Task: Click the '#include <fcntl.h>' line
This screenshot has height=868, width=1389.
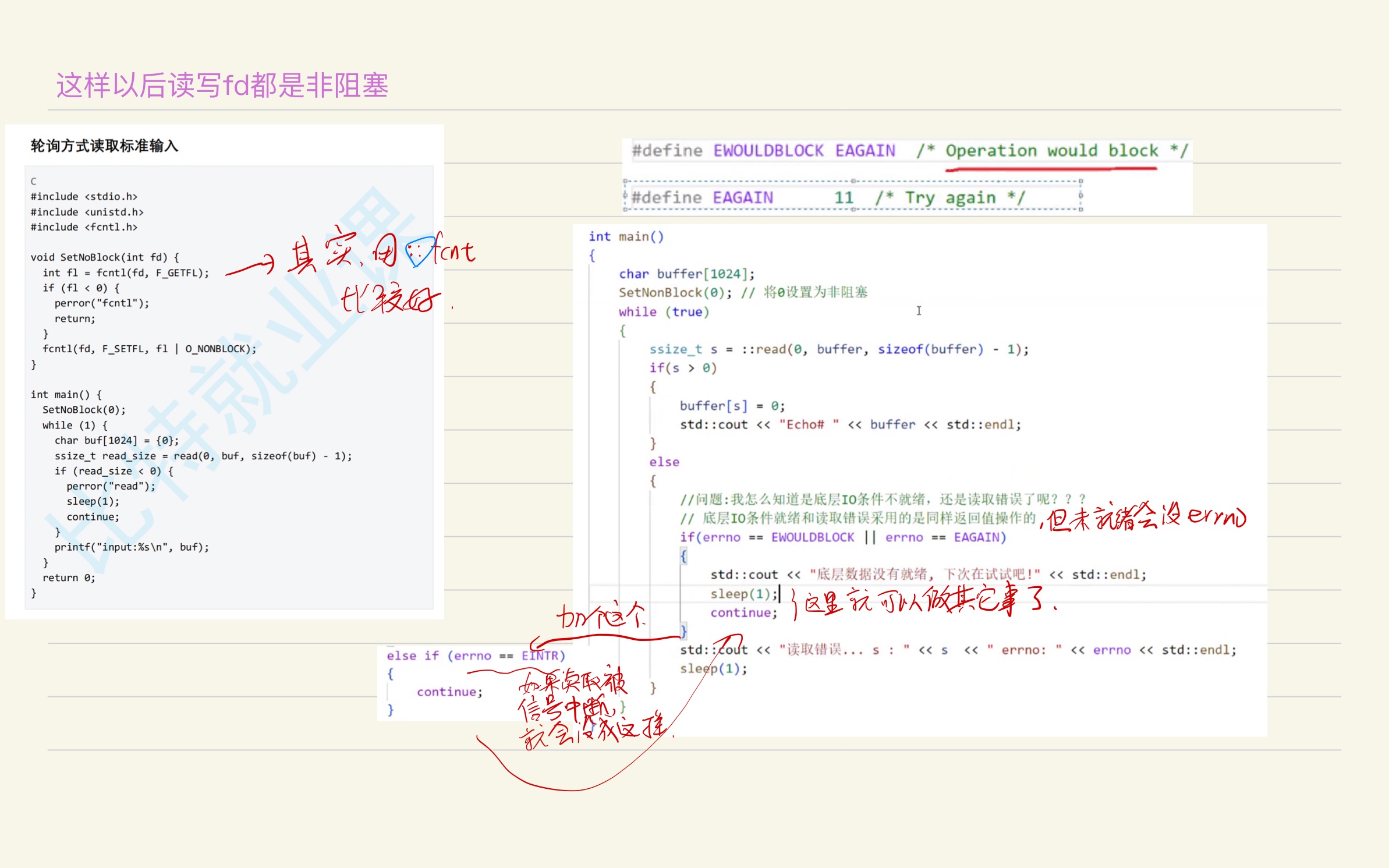Action: point(84,227)
